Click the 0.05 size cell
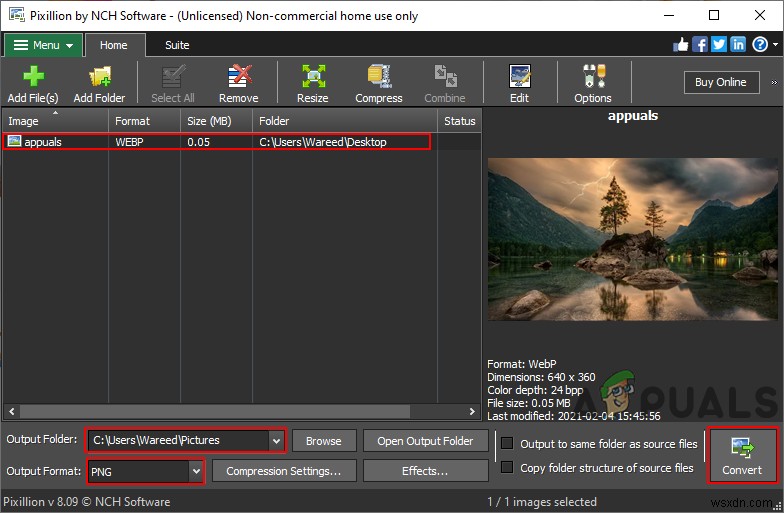784x513 pixels. coord(198,142)
